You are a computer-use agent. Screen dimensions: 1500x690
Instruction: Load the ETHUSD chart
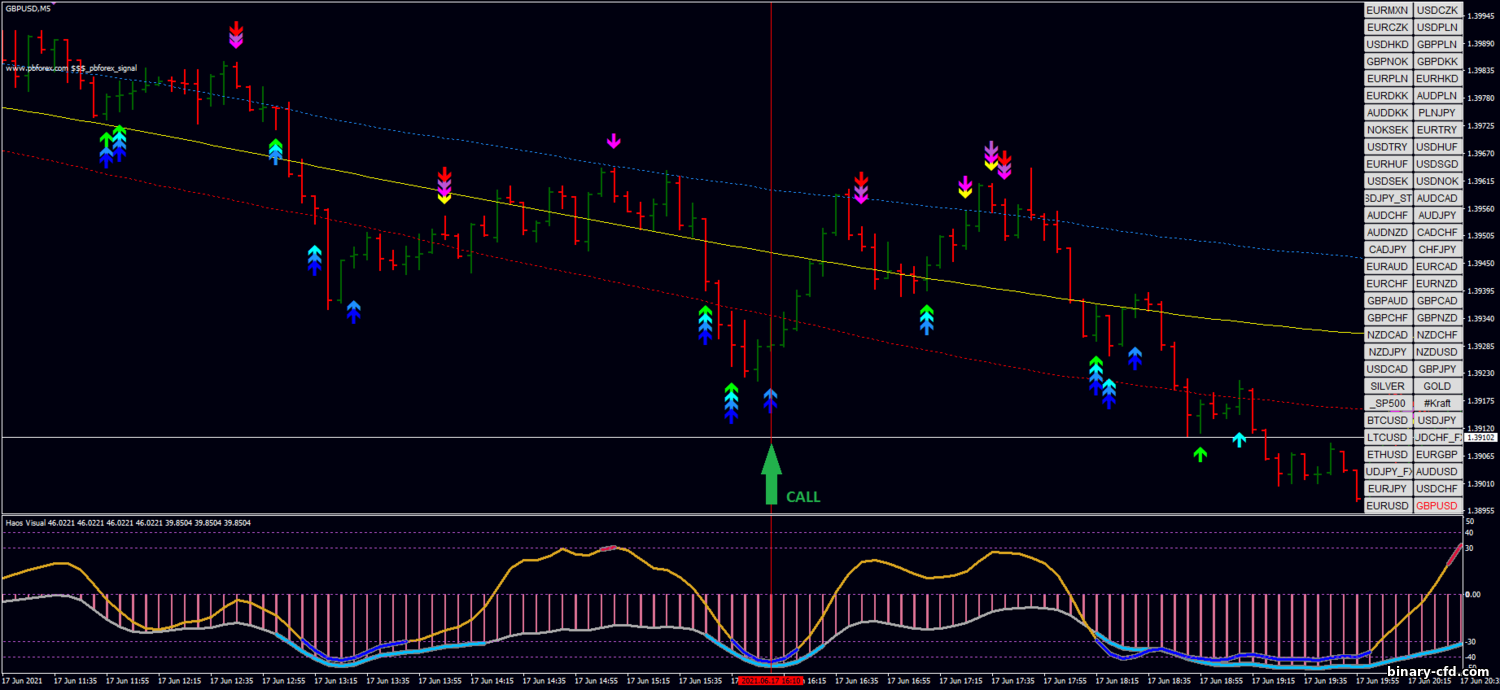click(x=1387, y=454)
